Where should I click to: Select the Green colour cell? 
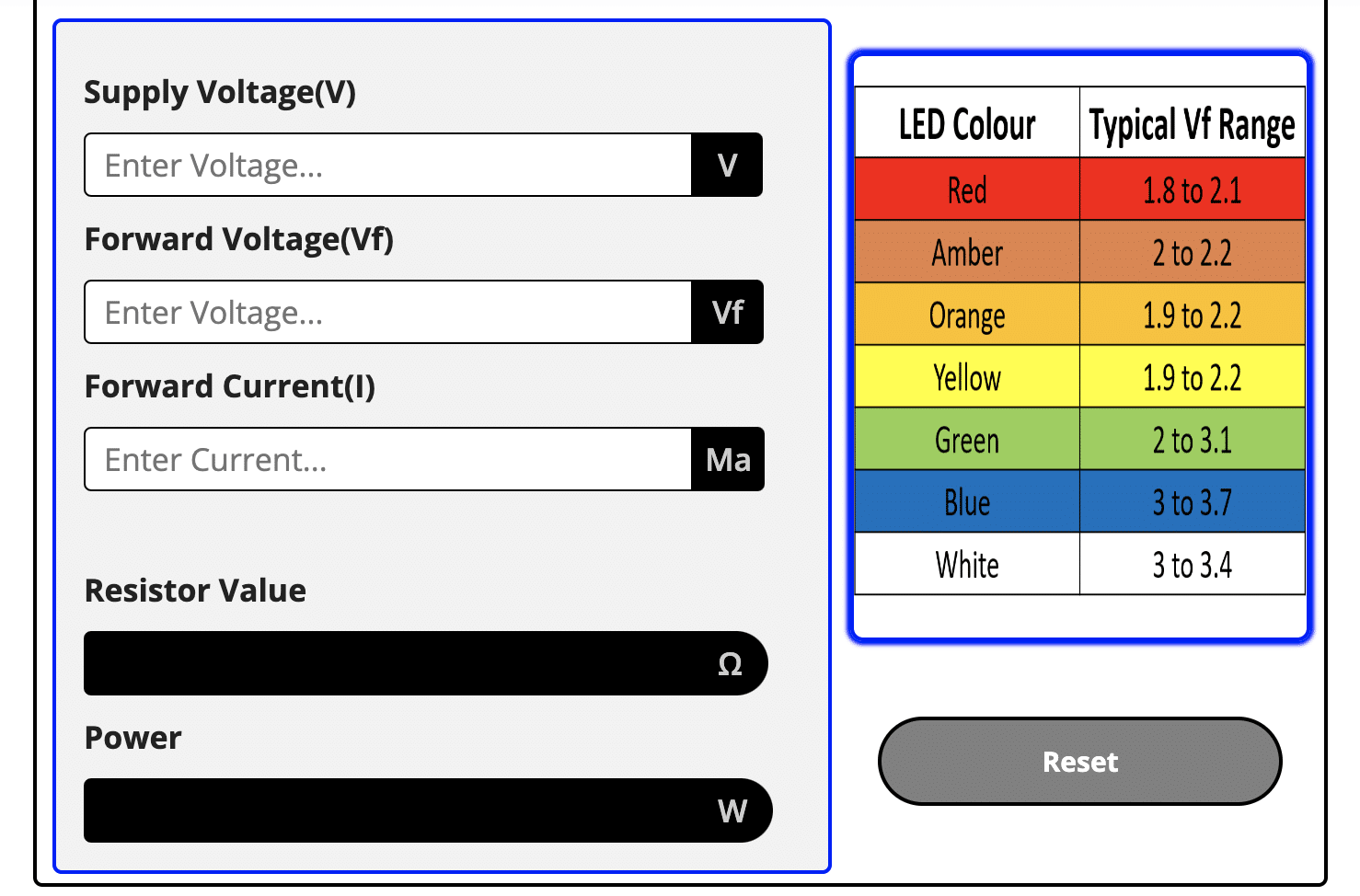(967, 440)
